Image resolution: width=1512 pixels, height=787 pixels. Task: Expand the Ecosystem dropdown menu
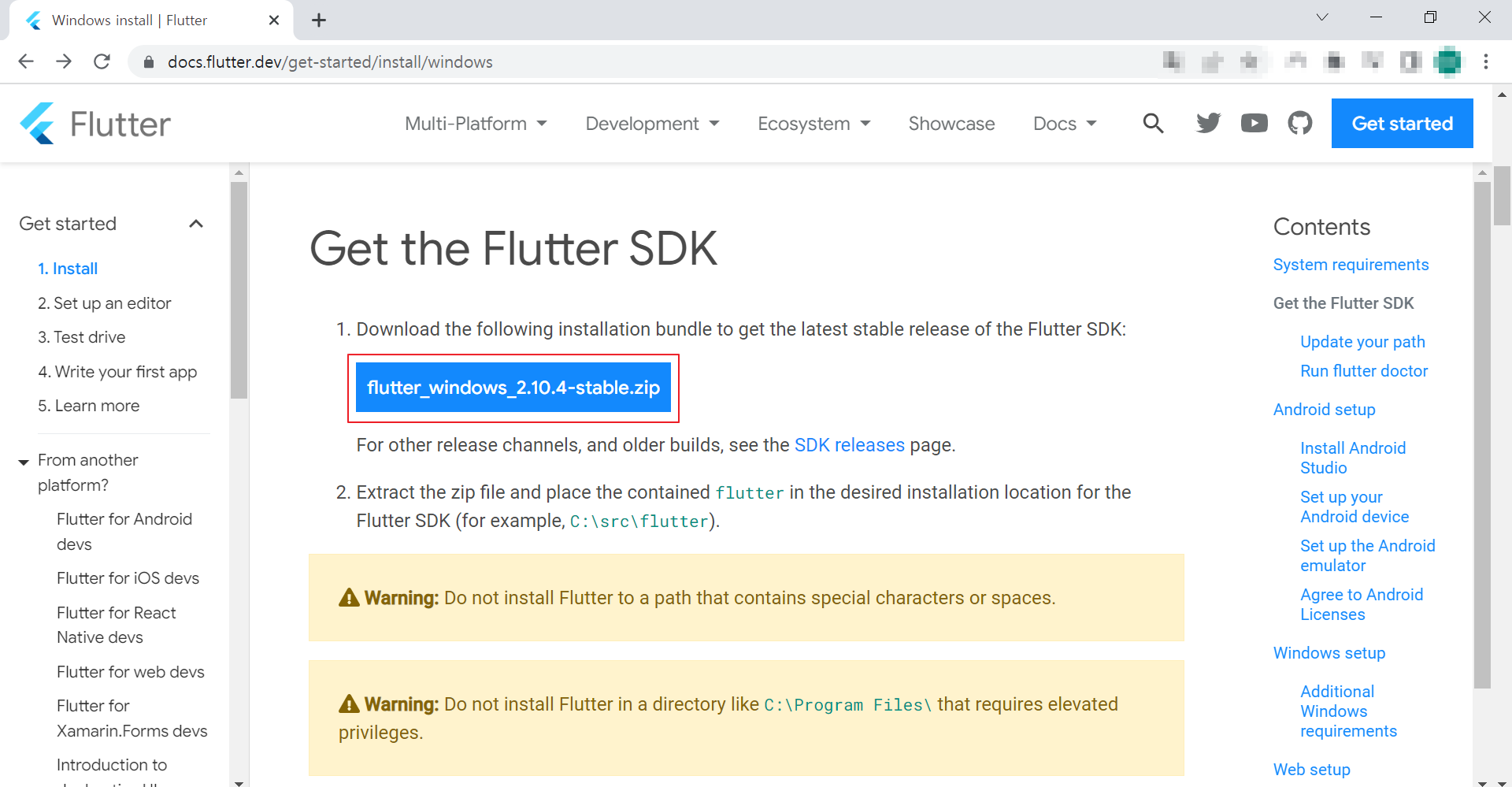tap(813, 124)
